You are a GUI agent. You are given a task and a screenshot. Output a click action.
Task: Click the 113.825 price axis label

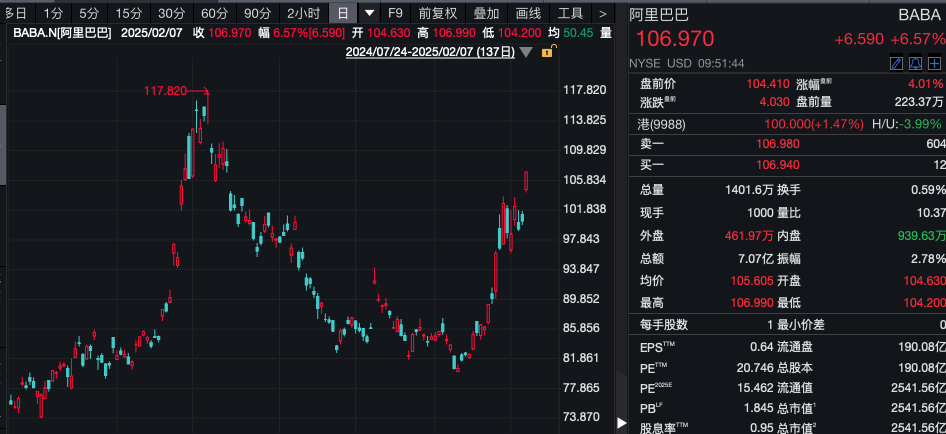coord(584,120)
